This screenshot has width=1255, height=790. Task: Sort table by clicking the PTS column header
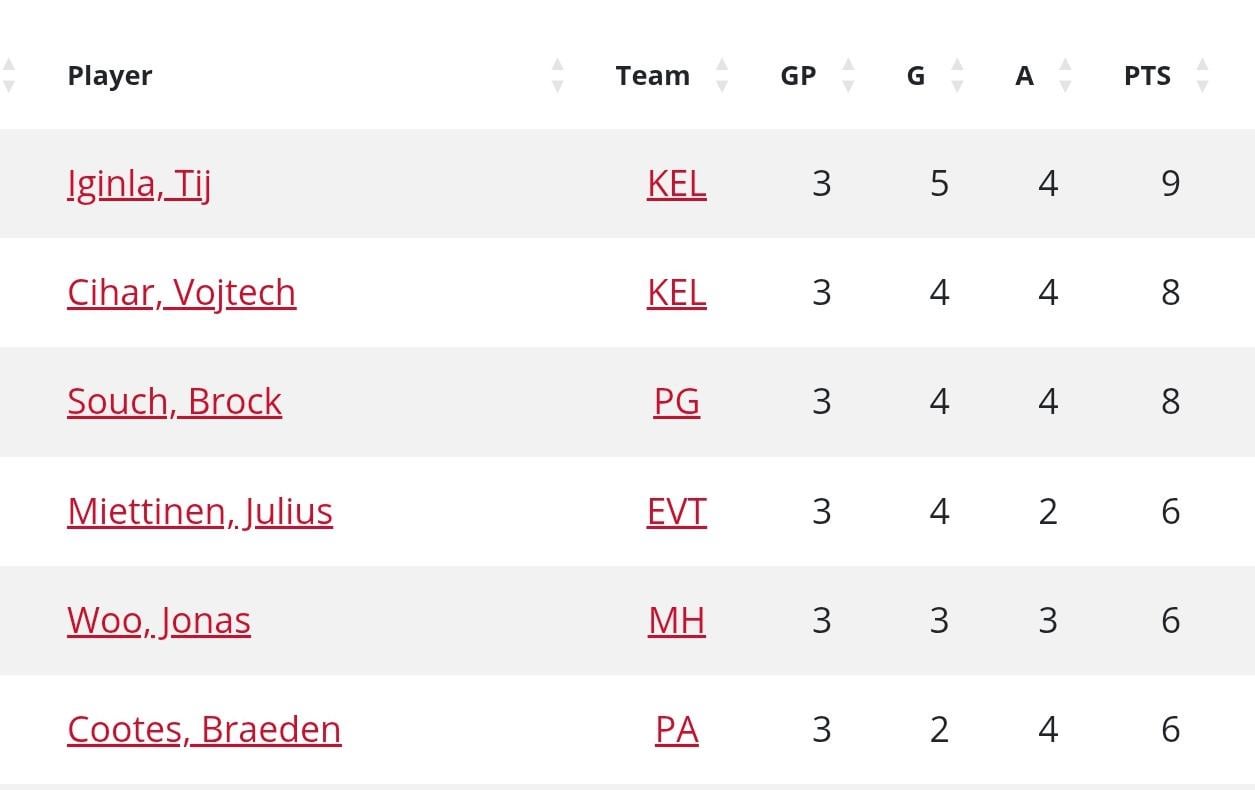[x=1148, y=75]
